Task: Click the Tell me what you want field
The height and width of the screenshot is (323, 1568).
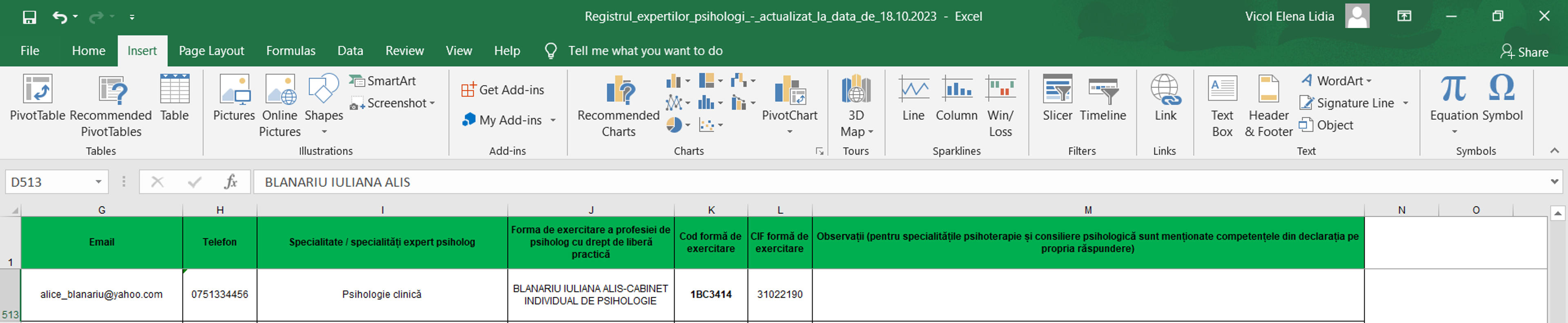Action: click(645, 51)
